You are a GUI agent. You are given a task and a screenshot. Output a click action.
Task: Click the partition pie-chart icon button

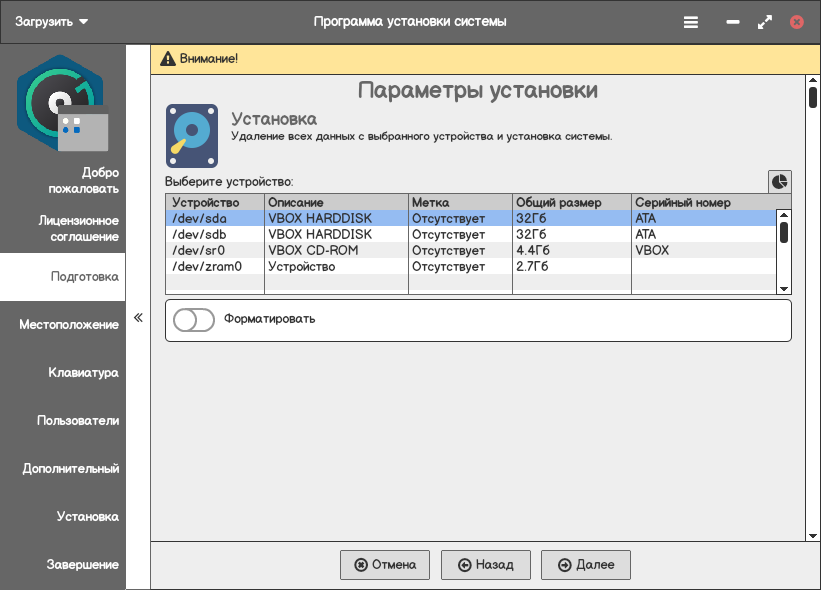780,182
